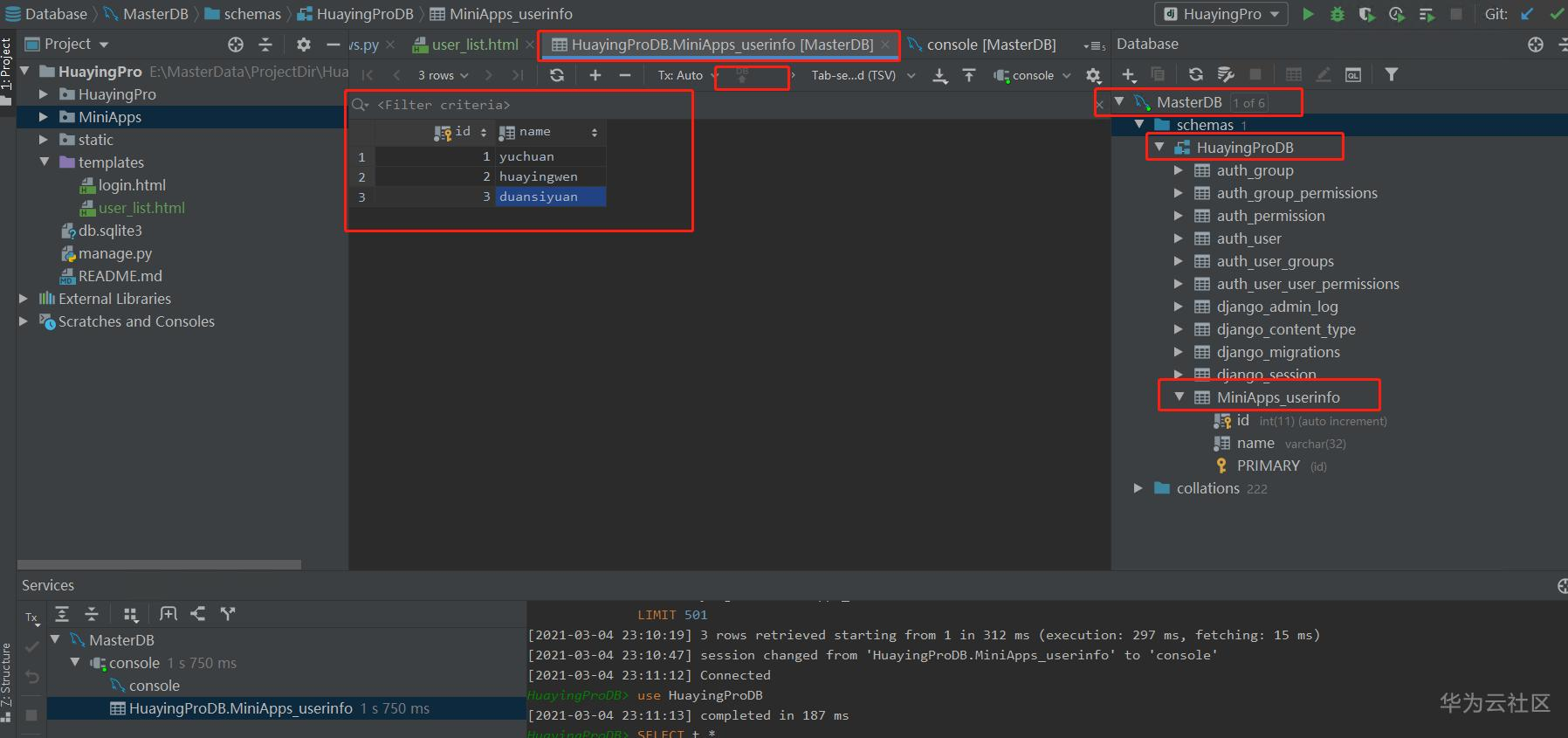Run with profiler clock icon
This screenshot has height=738, width=1568.
click(1397, 14)
